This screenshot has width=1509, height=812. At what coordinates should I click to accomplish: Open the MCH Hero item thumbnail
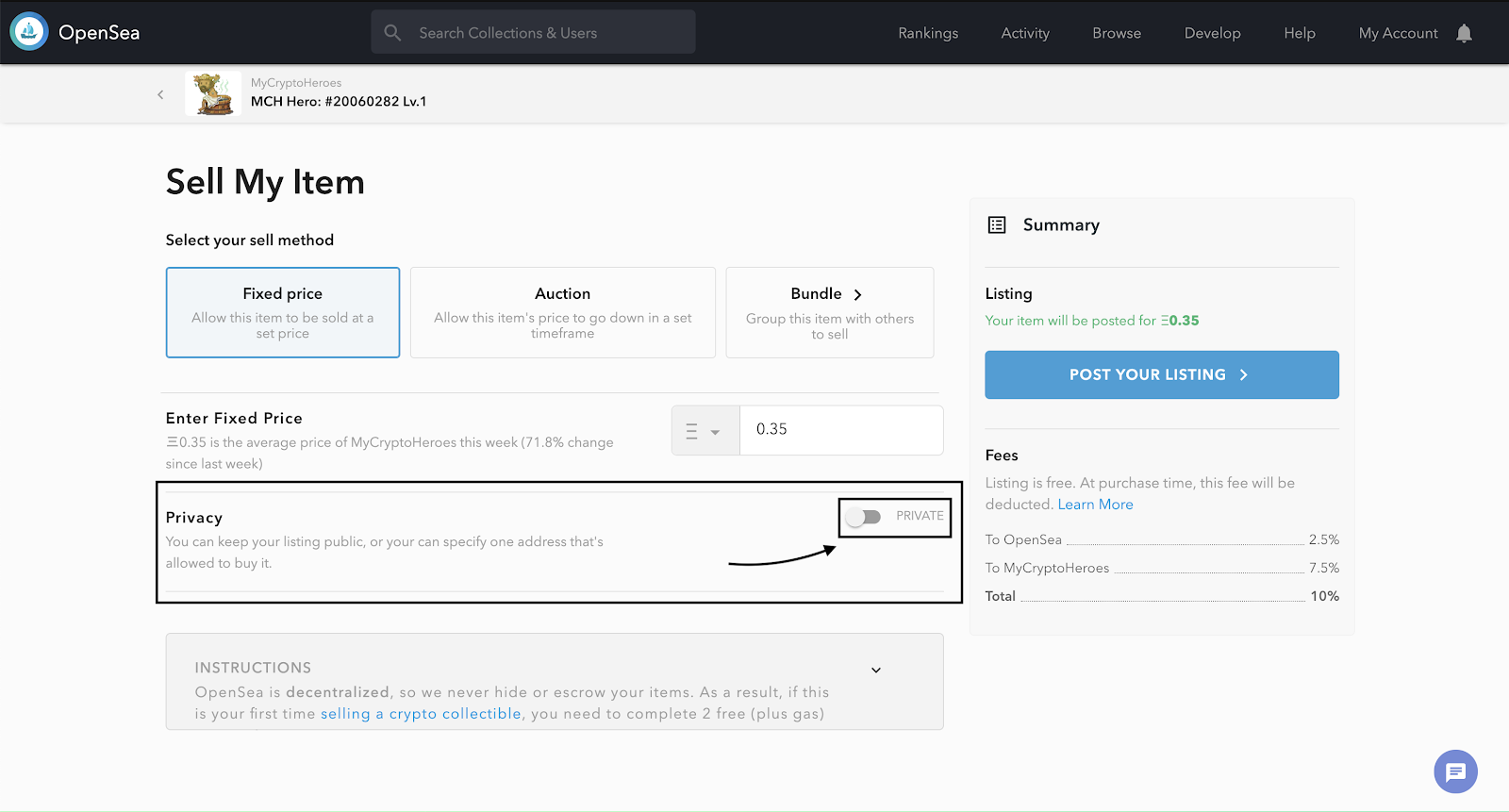[213, 94]
